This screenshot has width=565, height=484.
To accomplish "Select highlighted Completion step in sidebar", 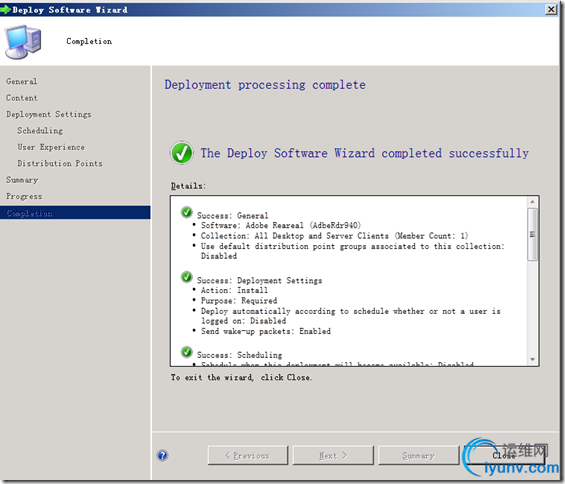I will pyautogui.click(x=75, y=213).
